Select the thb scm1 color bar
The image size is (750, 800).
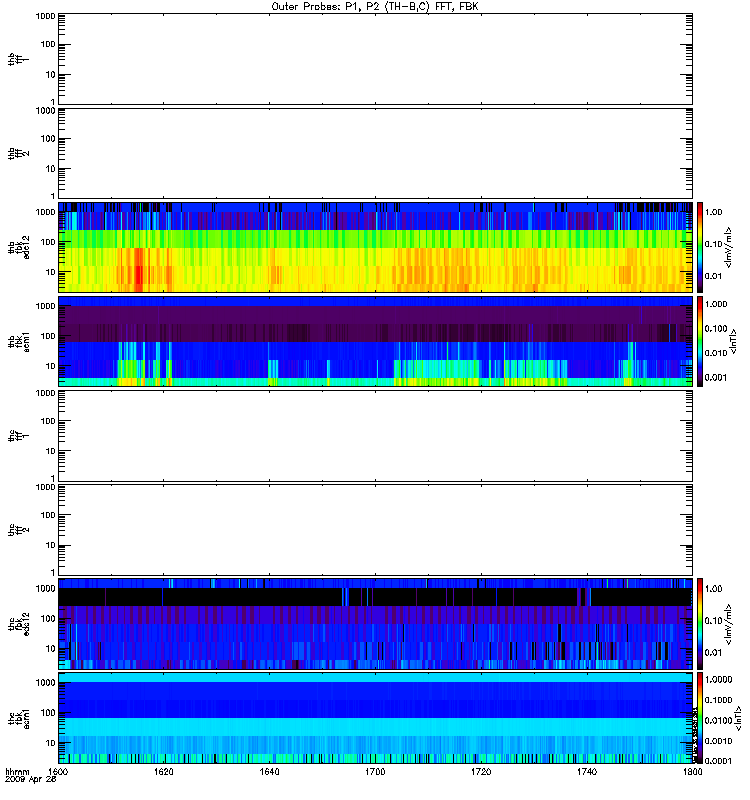pyautogui.click(x=700, y=341)
